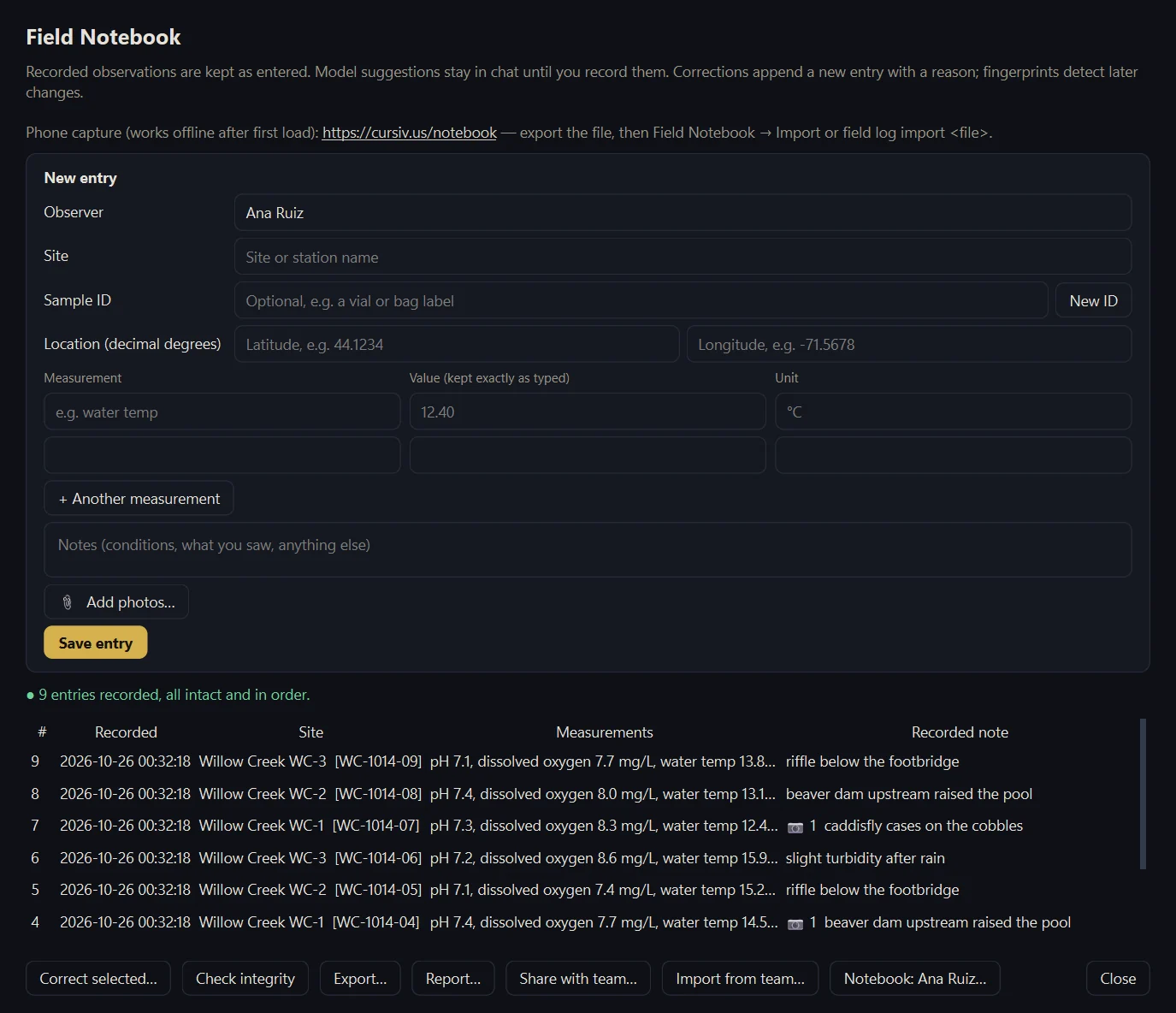This screenshot has width=1176, height=1013.
Task: Click Share with team button
Action: pos(578,978)
